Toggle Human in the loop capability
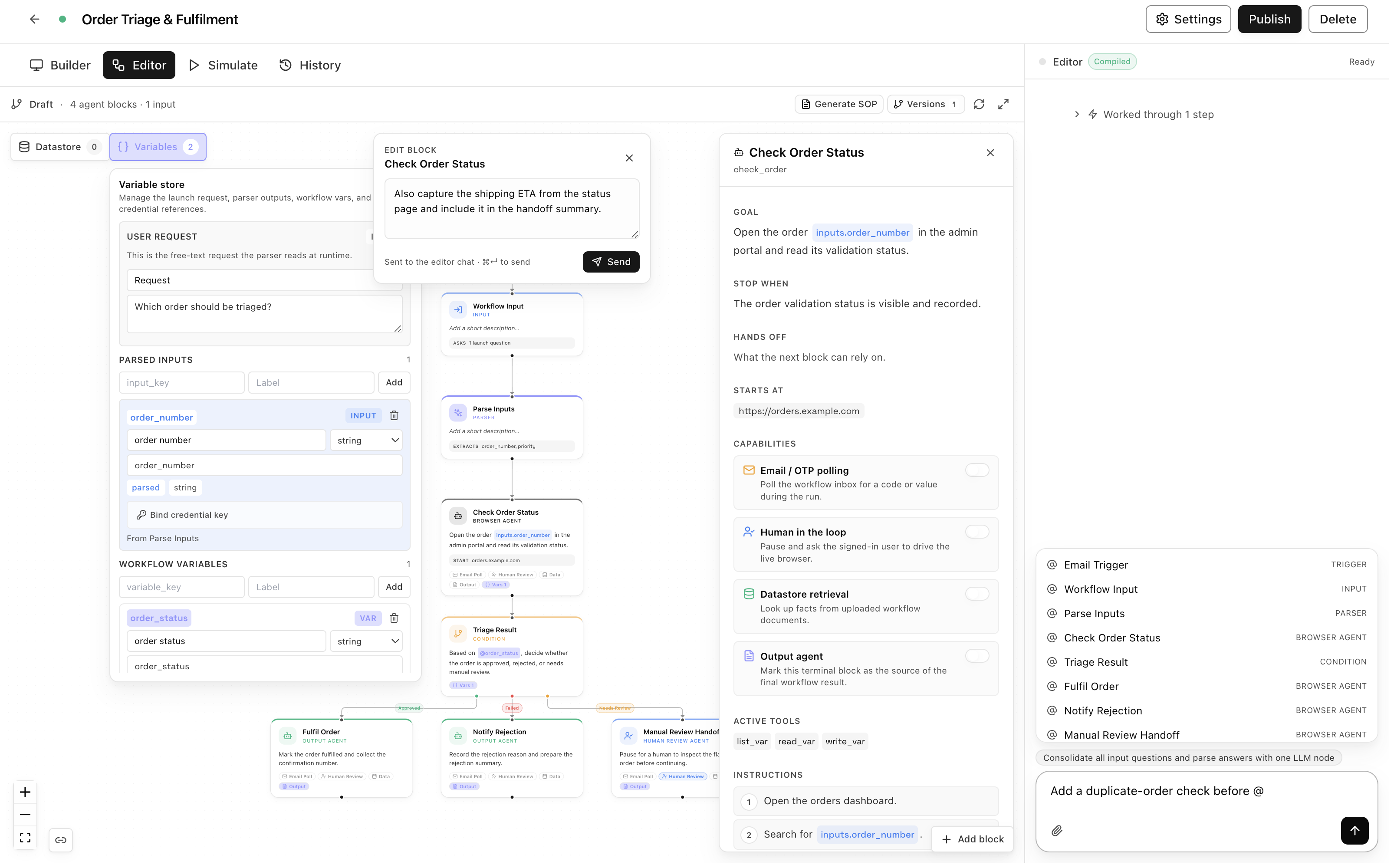Screen dimensions: 1394x868 tap(981, 534)
